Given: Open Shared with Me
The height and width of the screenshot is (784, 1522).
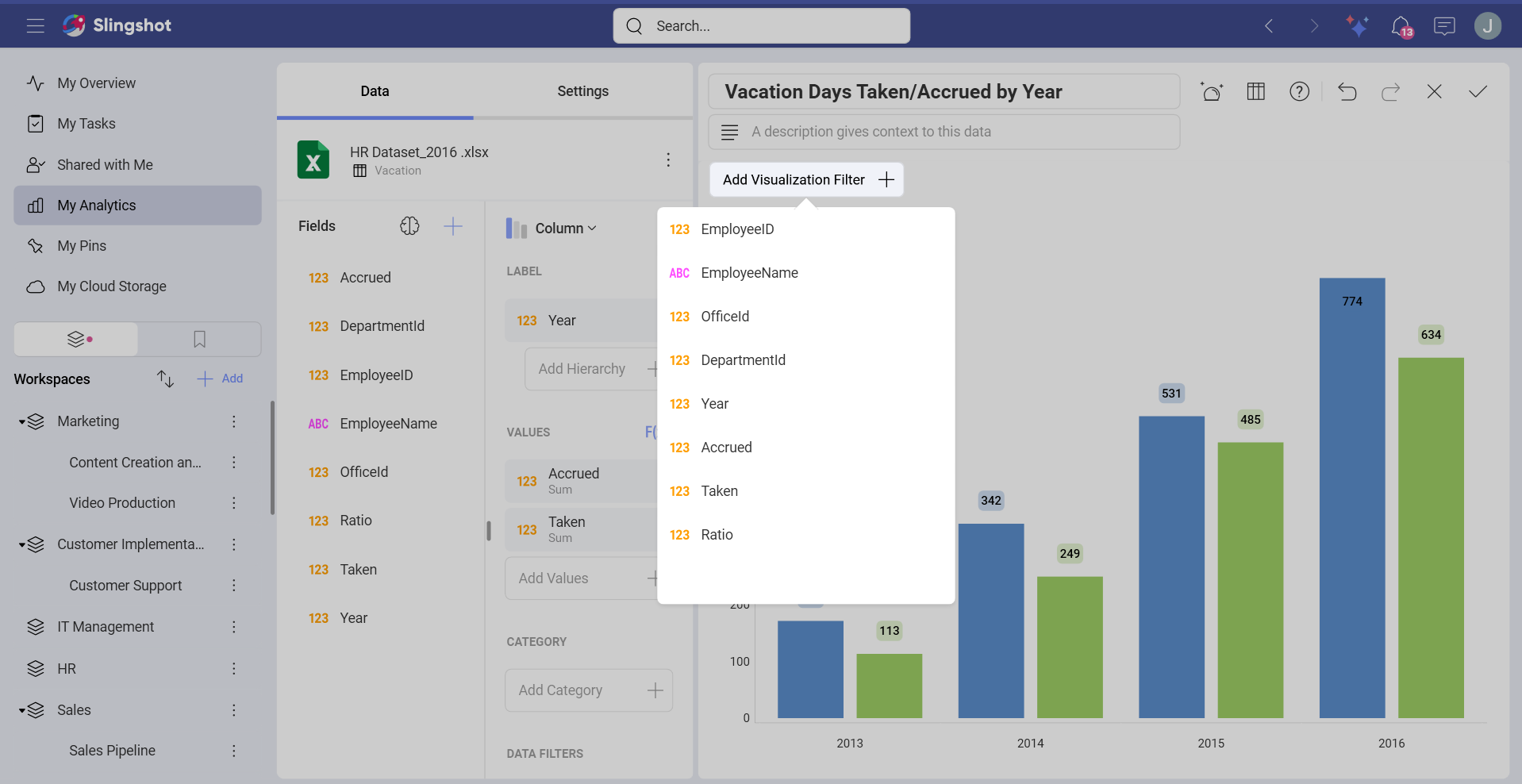Looking at the screenshot, I should tap(137, 165).
